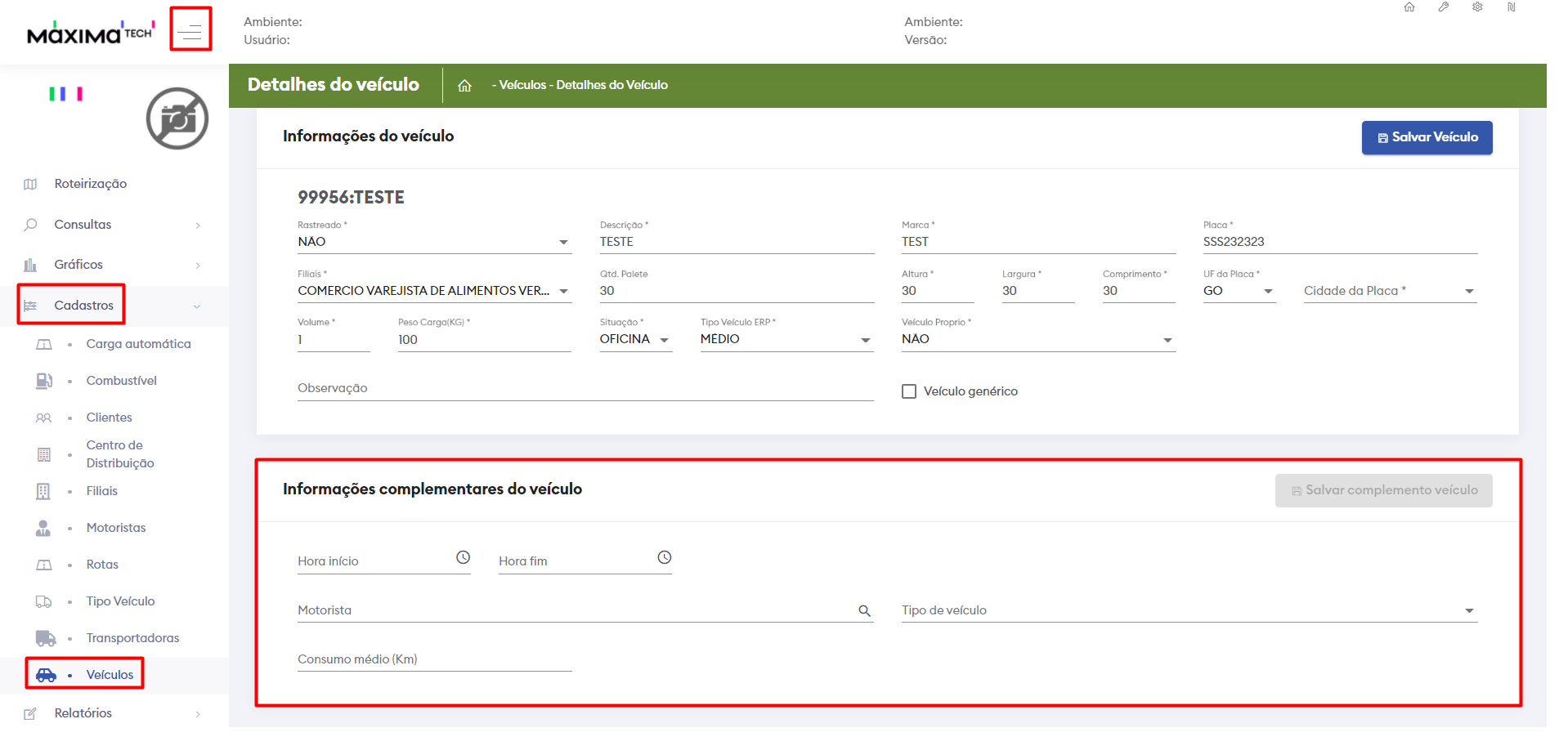
Task: Click the Observação text field
Action: [x=585, y=388]
